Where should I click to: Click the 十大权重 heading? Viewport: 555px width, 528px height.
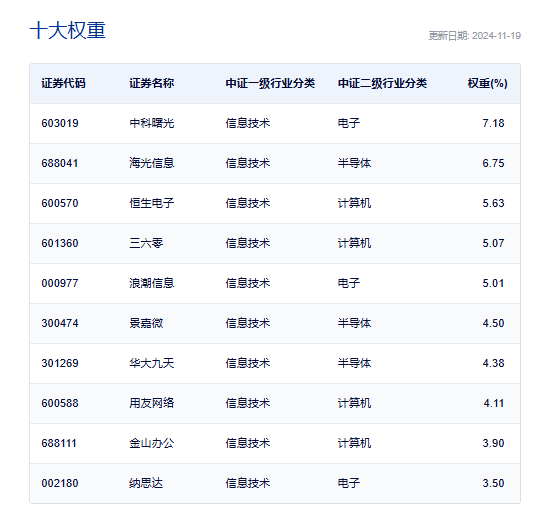(68, 30)
